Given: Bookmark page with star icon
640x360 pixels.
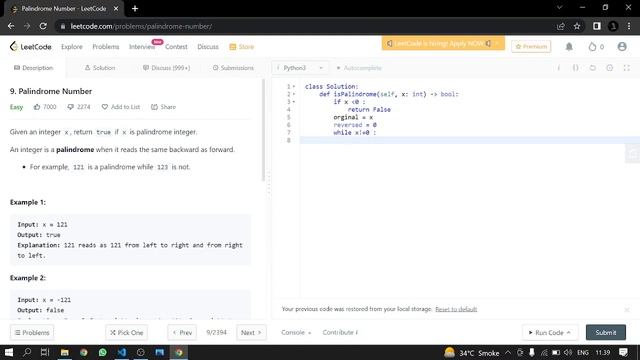Looking at the screenshot, I should [577, 26].
